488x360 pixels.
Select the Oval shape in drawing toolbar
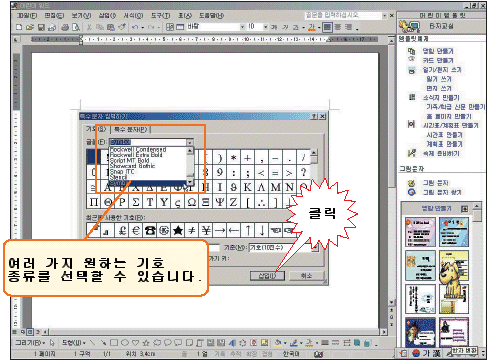(x=125, y=343)
